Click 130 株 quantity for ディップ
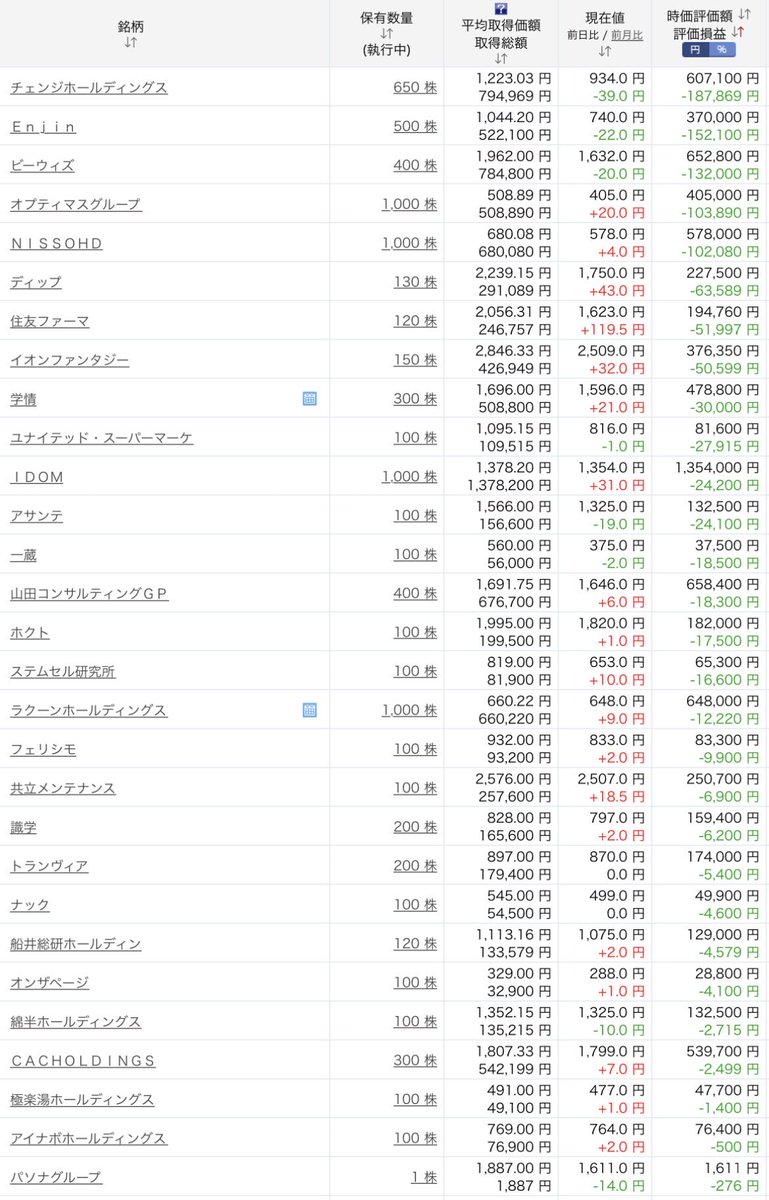Image resolution: width=769 pixels, height=1200 pixels. (x=415, y=282)
